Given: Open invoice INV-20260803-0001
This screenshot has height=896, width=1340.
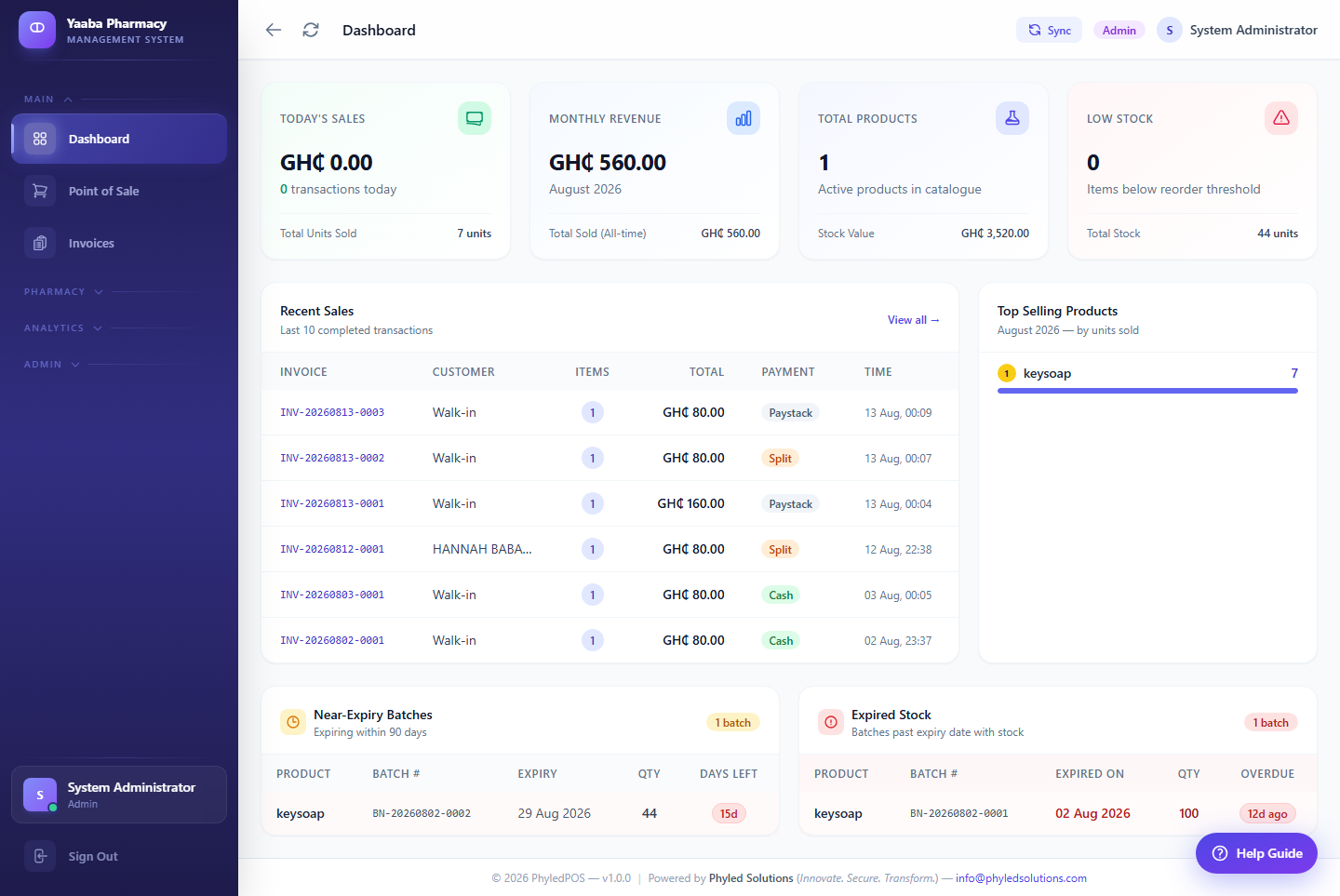Looking at the screenshot, I should tap(332, 595).
